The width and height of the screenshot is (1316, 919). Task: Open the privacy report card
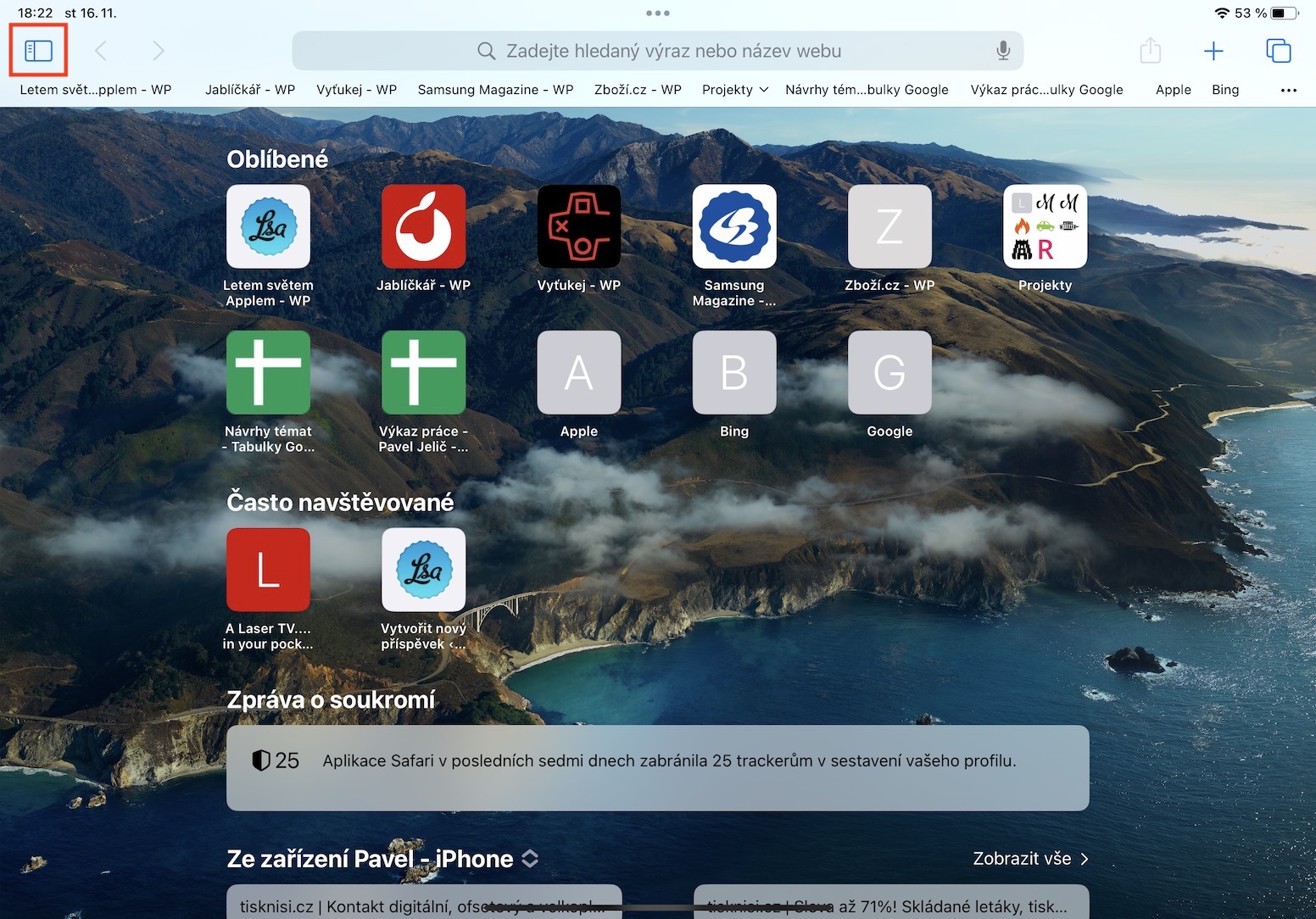658,768
